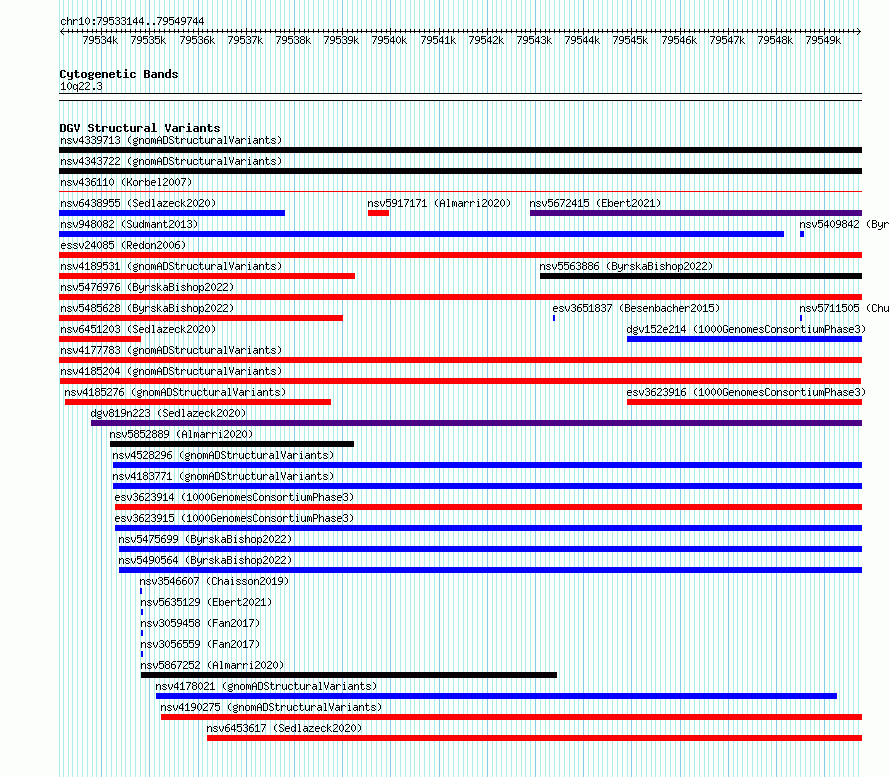Select the nsv5672415 (Ebert2021) label
Viewport: 890px width, 777px height.
[595, 203]
